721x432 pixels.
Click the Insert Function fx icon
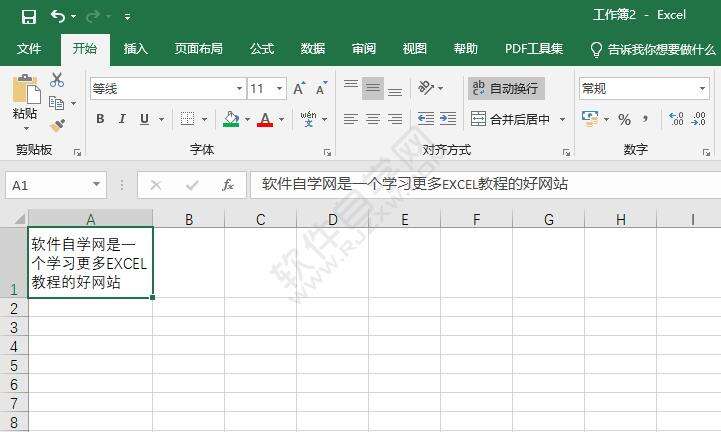tap(228, 185)
